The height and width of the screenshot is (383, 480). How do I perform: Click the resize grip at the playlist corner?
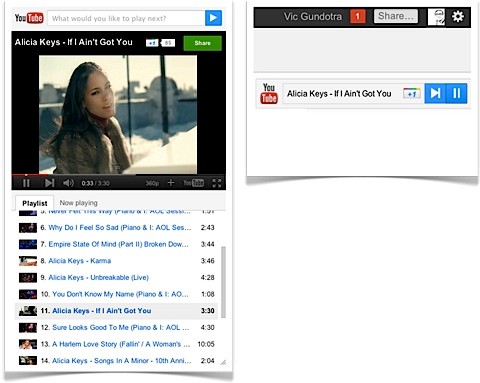point(223,362)
